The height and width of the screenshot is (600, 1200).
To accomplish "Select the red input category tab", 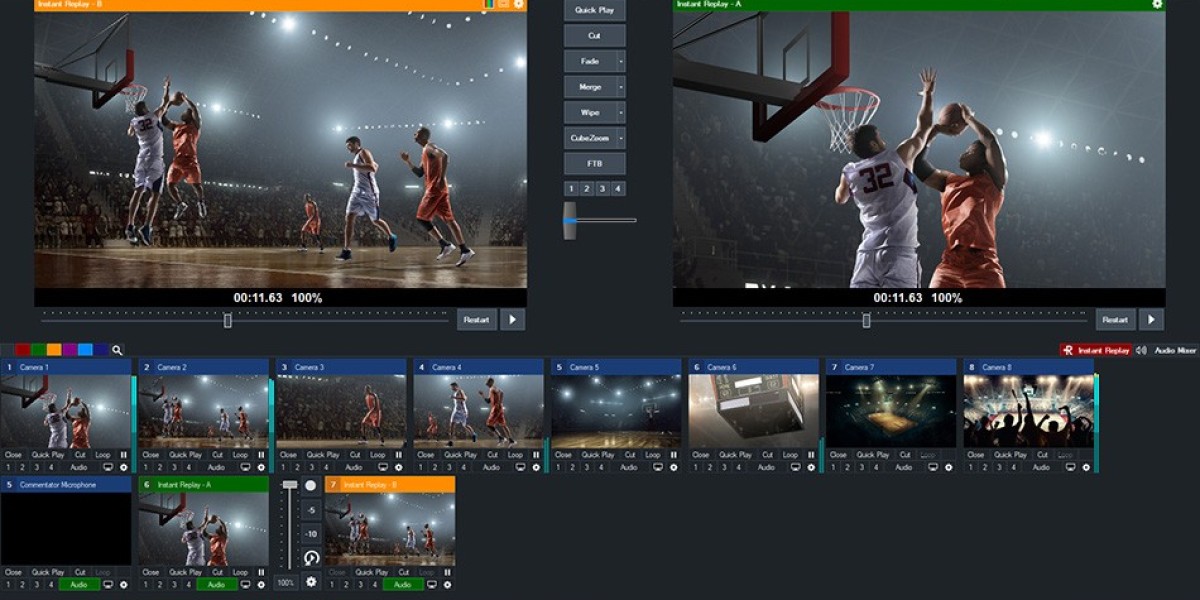I will pos(23,350).
